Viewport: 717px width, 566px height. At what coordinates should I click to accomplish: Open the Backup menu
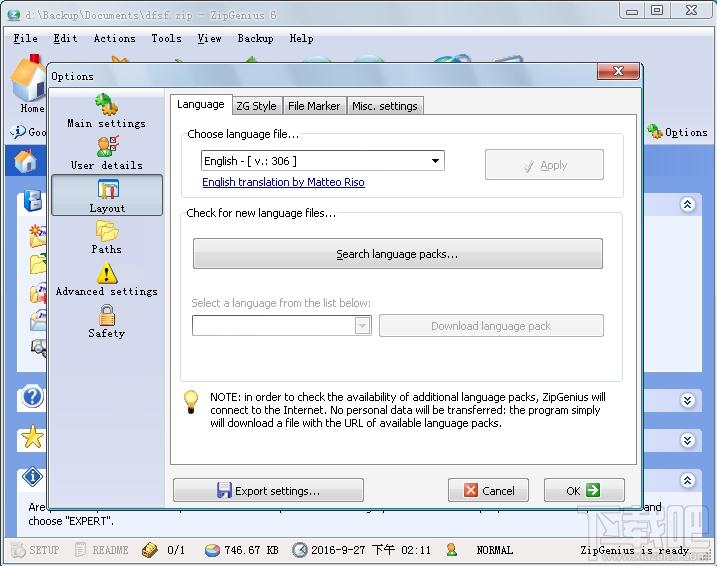click(x=255, y=38)
